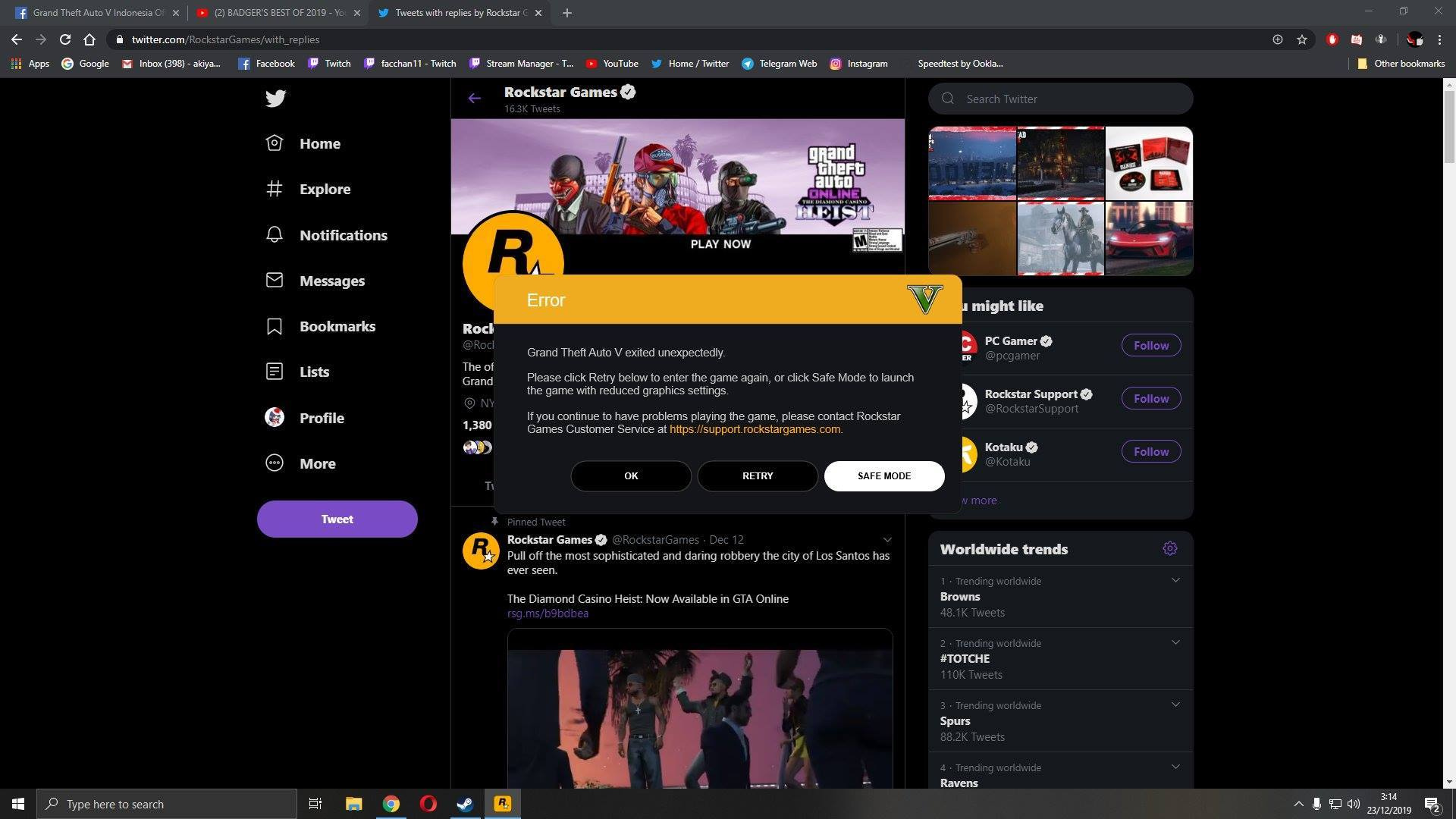This screenshot has height=819, width=1456.
Task: Open the support.rockstargames.com link
Action: [x=755, y=429]
